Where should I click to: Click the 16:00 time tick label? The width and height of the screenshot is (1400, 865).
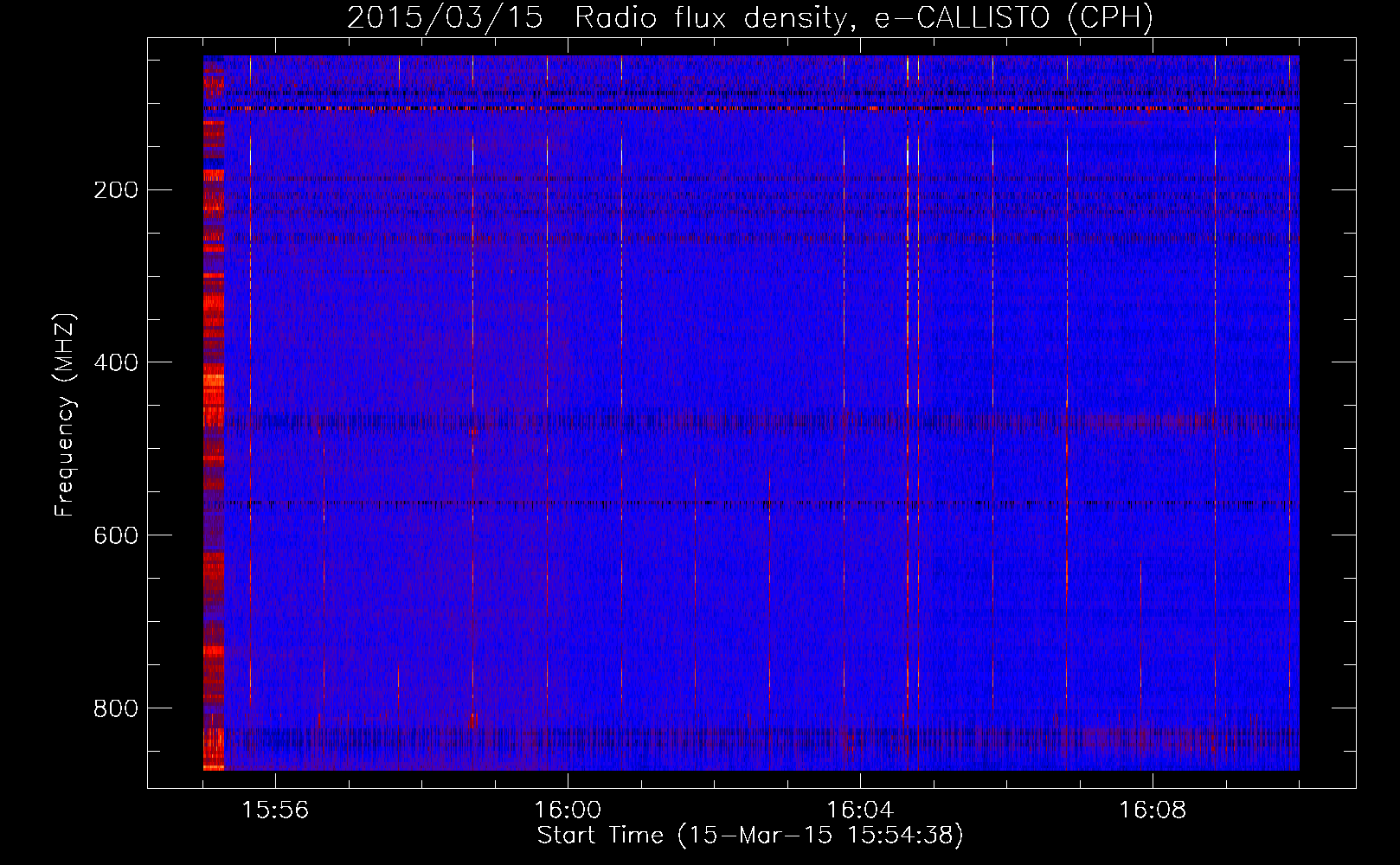tap(568, 811)
